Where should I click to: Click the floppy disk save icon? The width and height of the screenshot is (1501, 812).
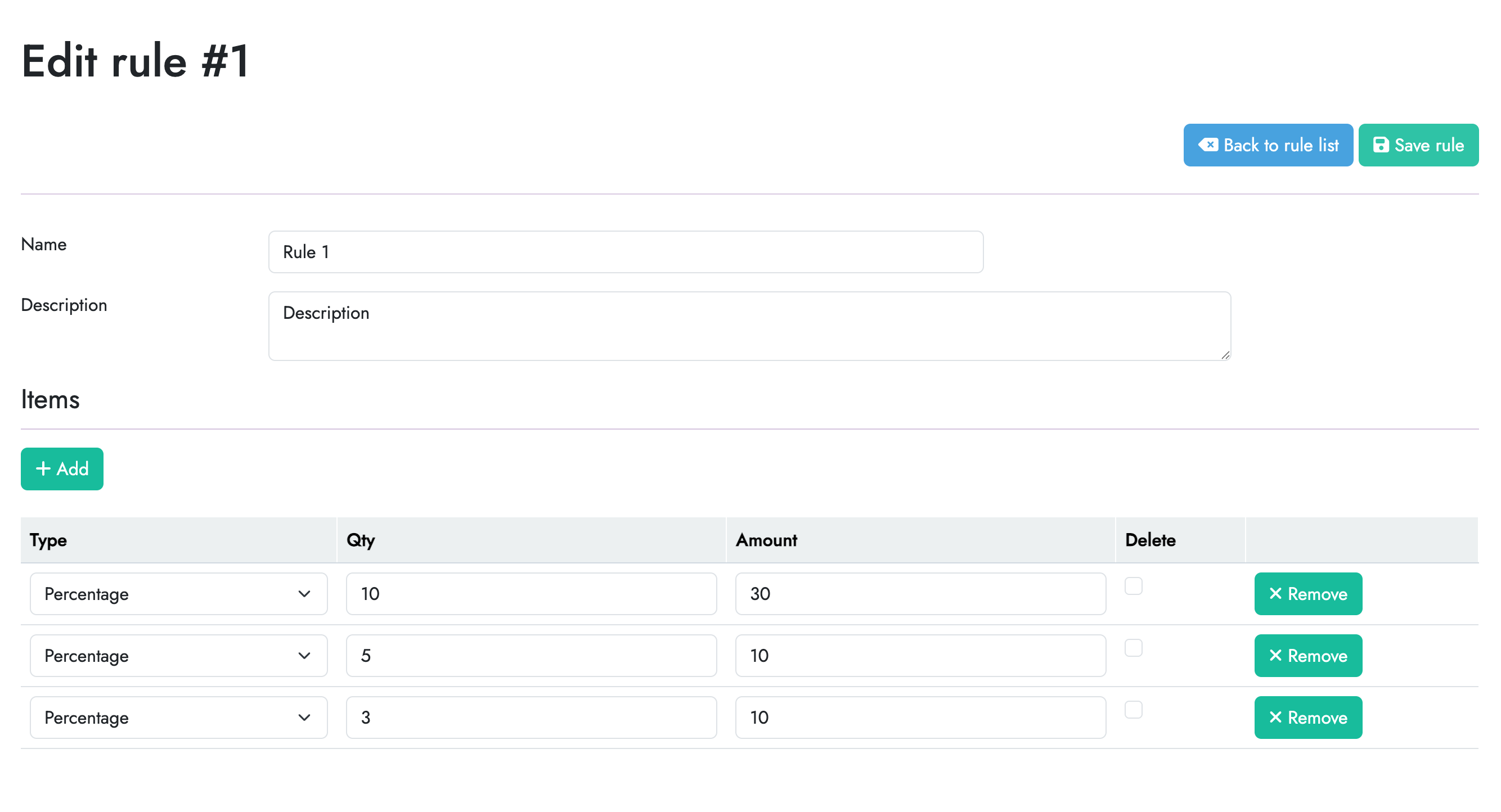pos(1381,145)
